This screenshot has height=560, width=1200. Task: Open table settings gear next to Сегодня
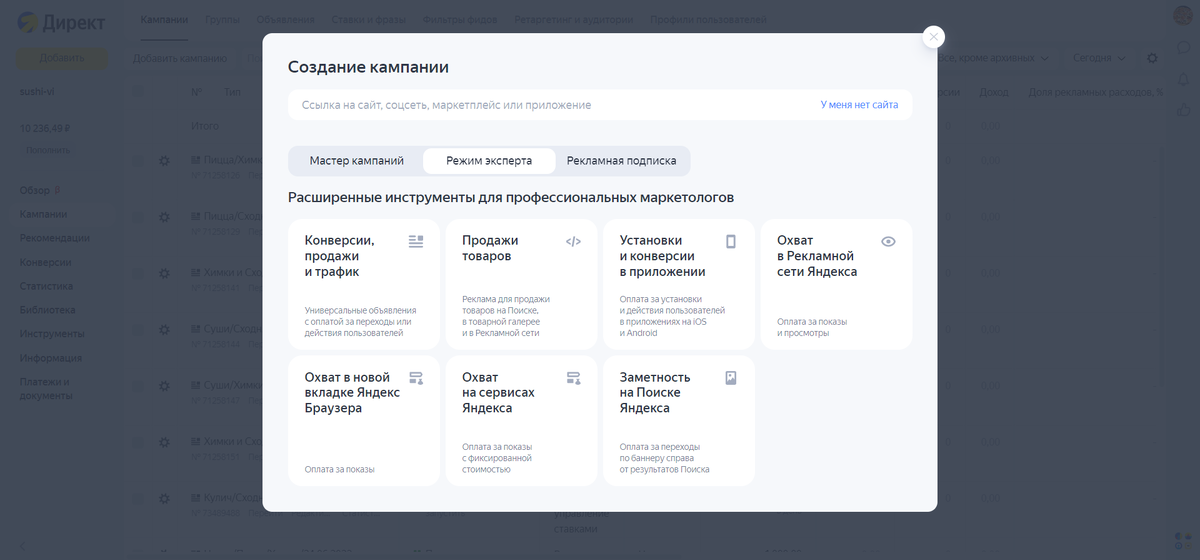(1152, 58)
